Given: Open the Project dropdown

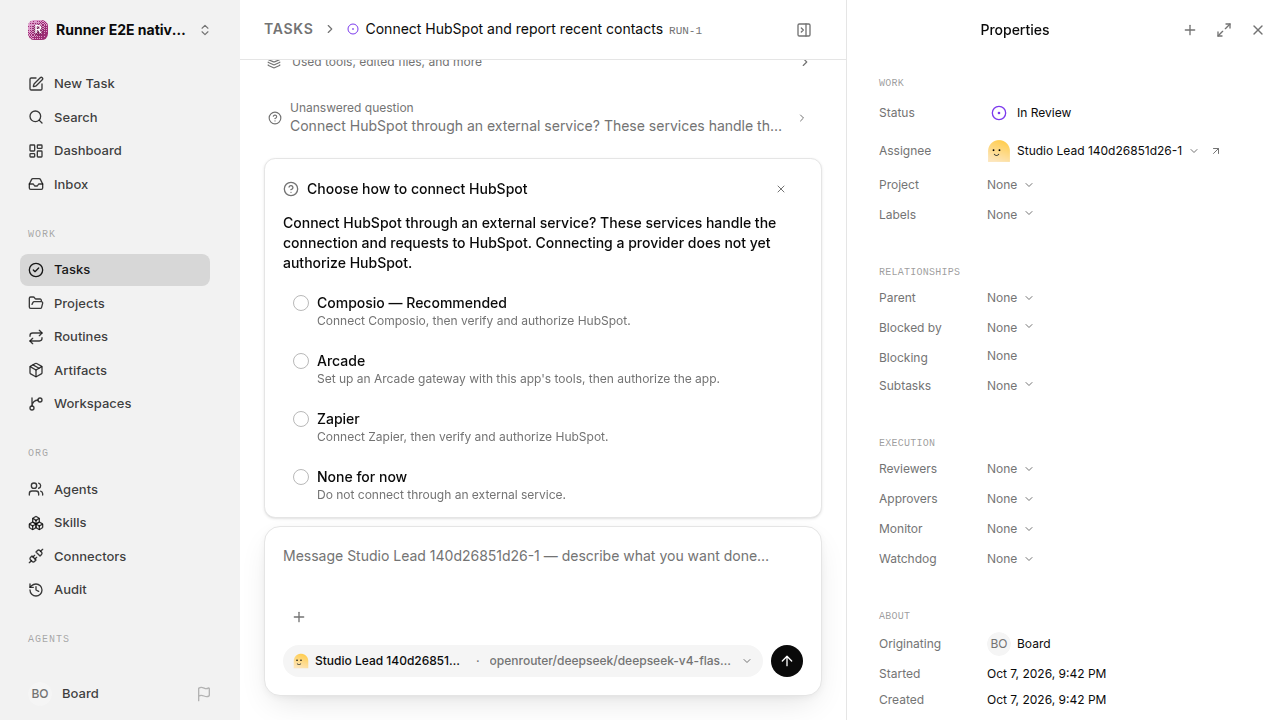Looking at the screenshot, I should (1010, 185).
